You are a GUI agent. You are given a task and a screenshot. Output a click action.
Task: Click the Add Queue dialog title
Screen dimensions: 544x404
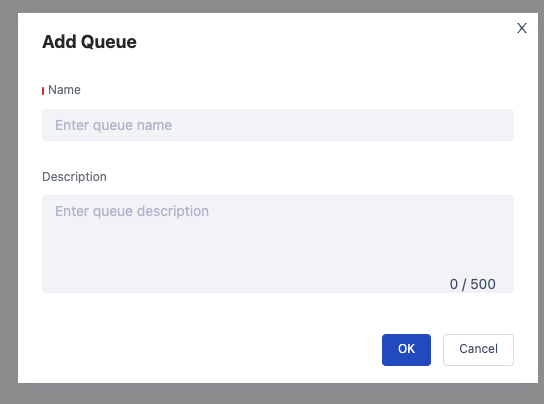click(x=89, y=42)
